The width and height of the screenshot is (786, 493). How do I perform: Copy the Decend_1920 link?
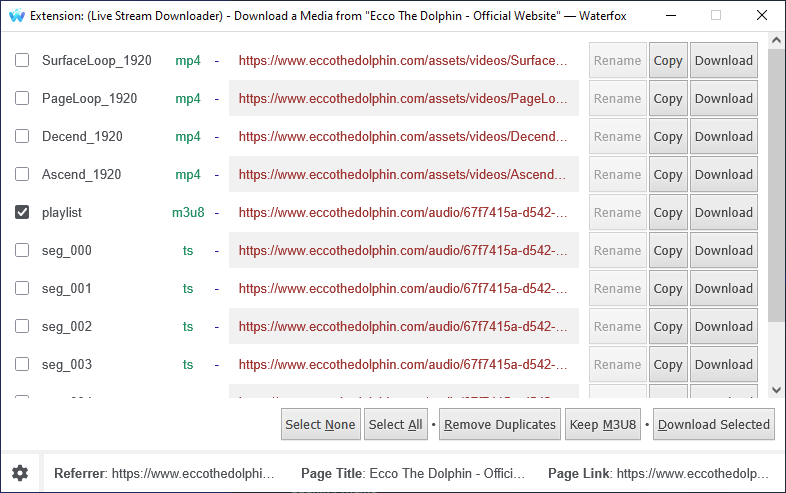(x=668, y=136)
